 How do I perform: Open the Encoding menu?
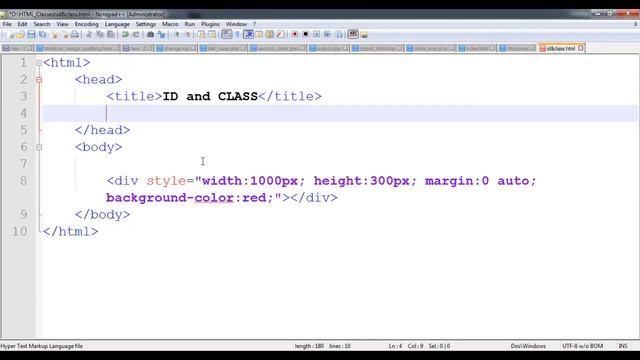(x=87, y=24)
